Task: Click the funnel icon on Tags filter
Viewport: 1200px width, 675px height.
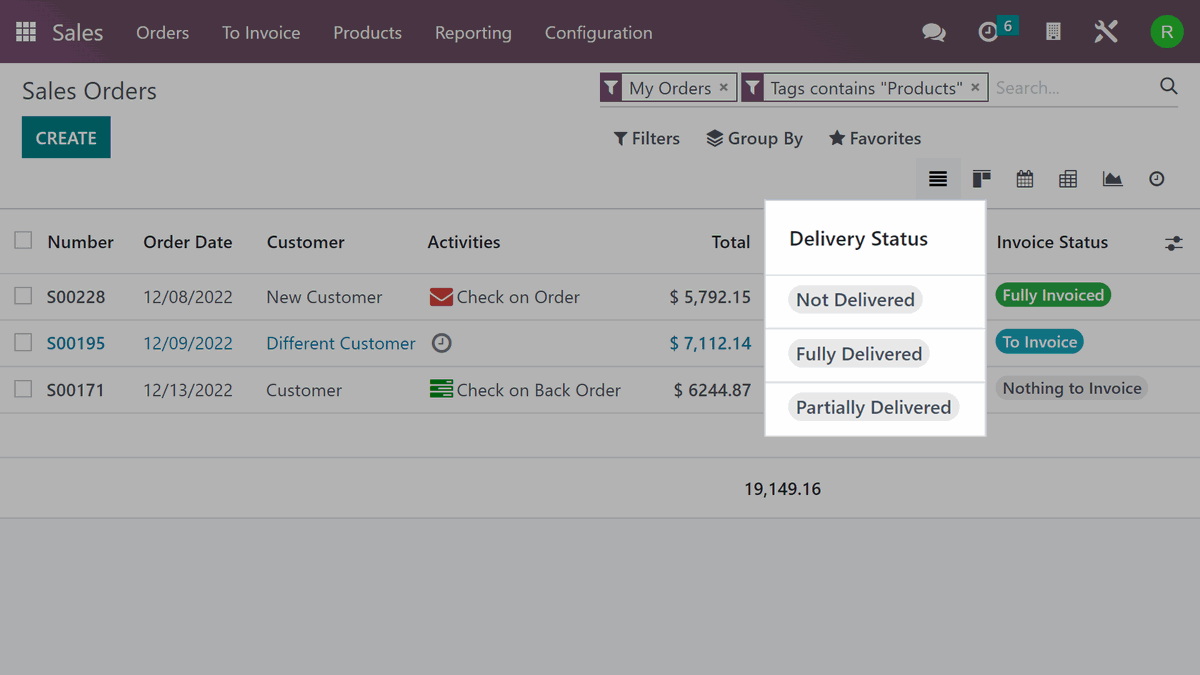Action: coord(752,88)
